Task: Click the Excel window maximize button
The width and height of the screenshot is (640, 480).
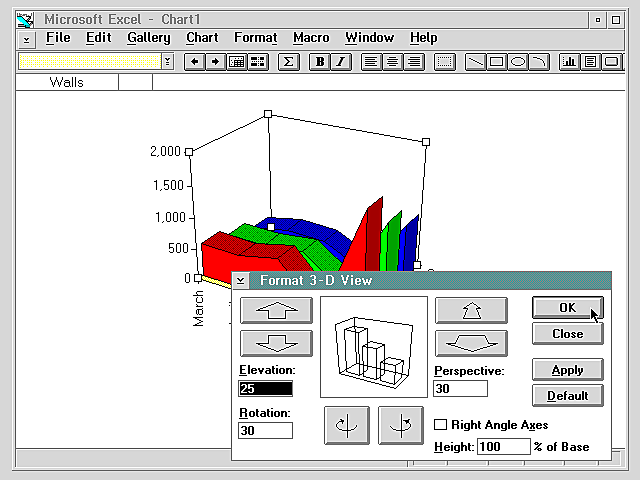Action: 616,20
